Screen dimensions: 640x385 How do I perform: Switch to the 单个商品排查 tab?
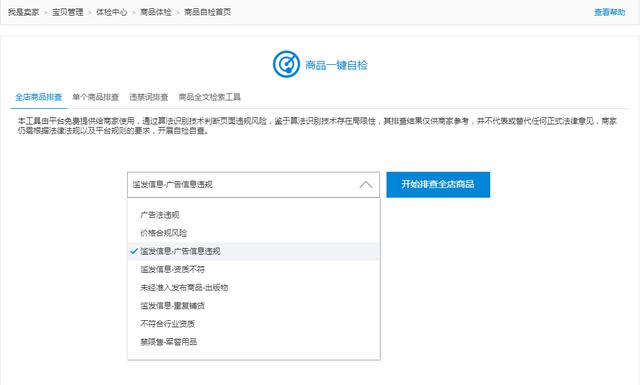point(96,97)
